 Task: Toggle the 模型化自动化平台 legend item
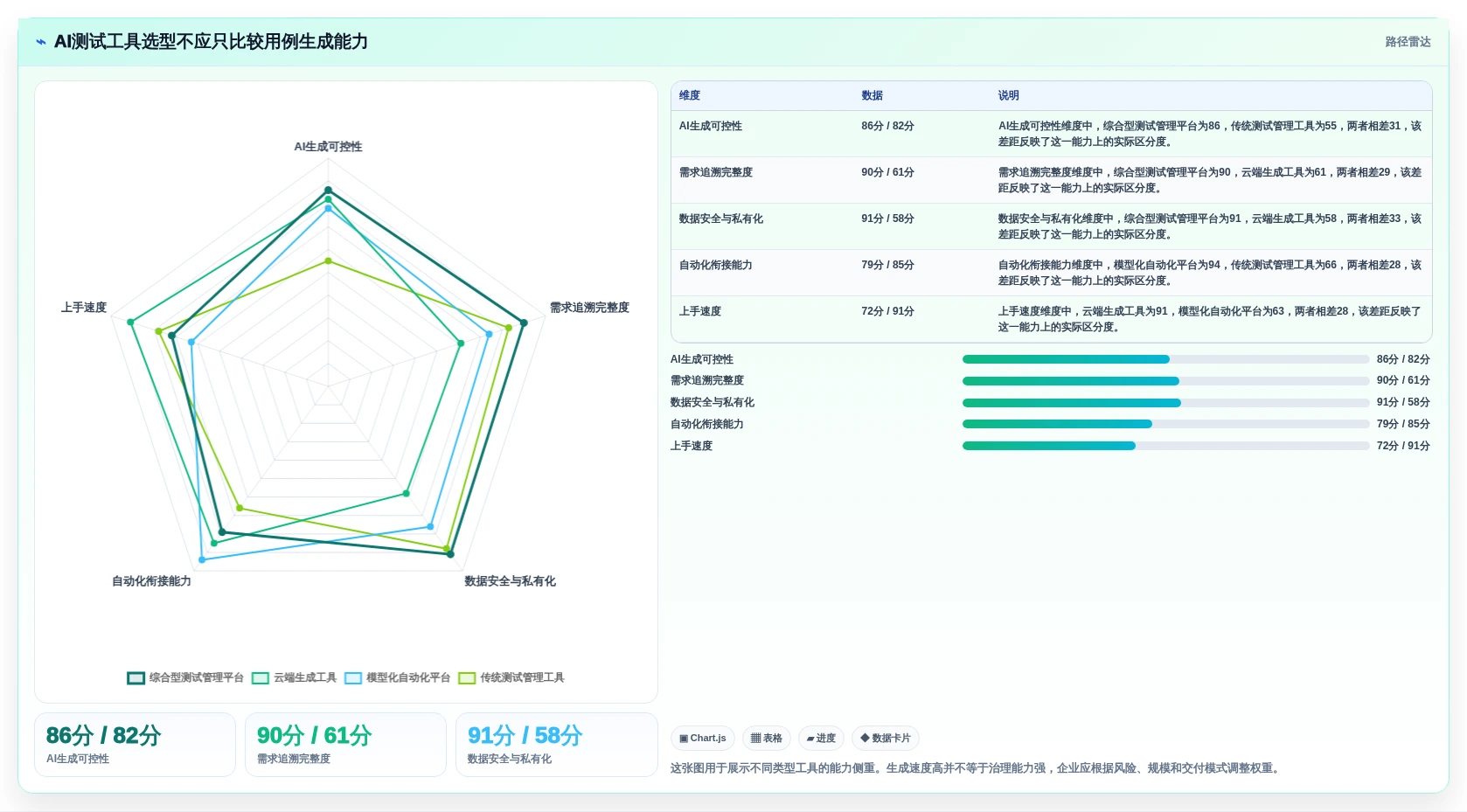coord(397,677)
